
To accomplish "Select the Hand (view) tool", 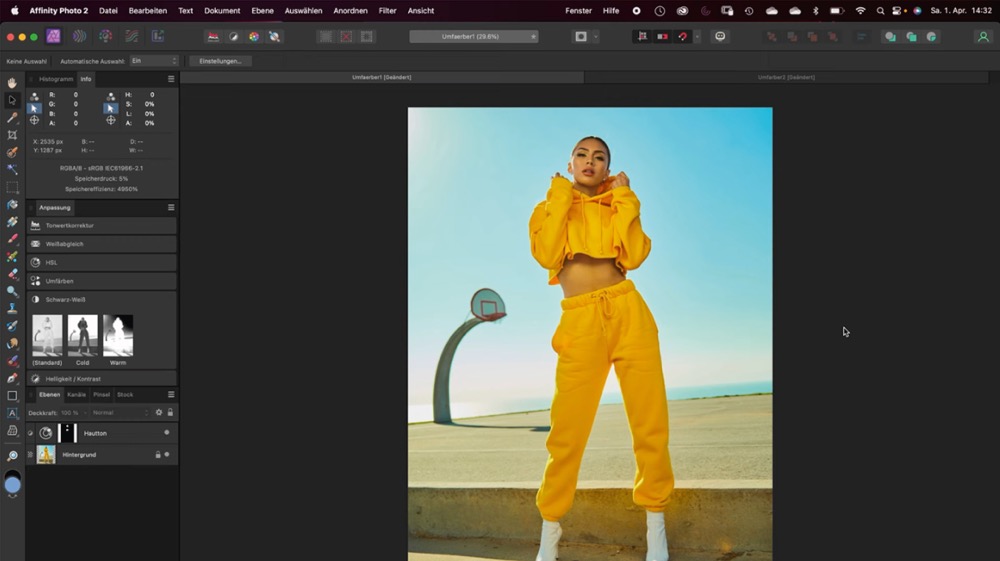I will tap(12, 83).
